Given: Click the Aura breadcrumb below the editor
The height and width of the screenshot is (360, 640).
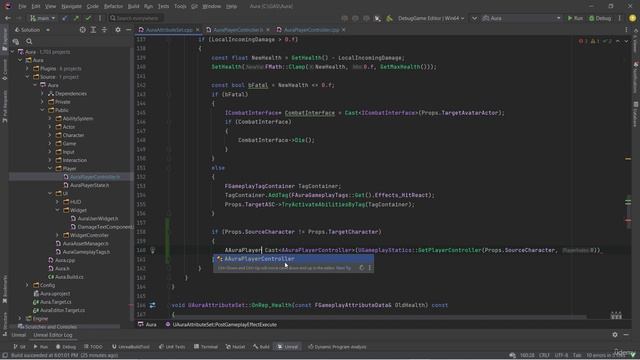Looking at the screenshot, I should (147, 324).
